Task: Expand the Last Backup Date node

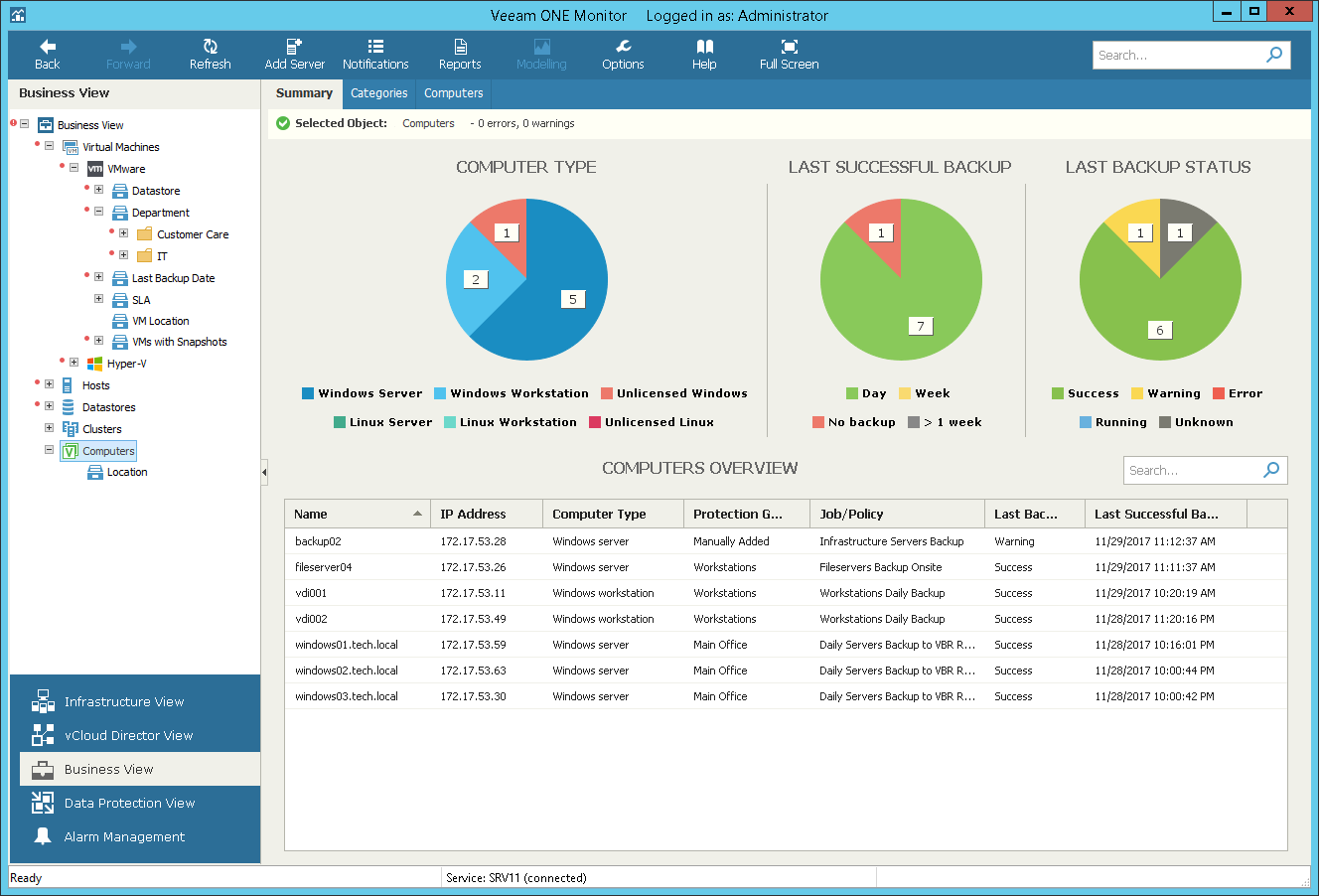Action: pyautogui.click(x=98, y=277)
